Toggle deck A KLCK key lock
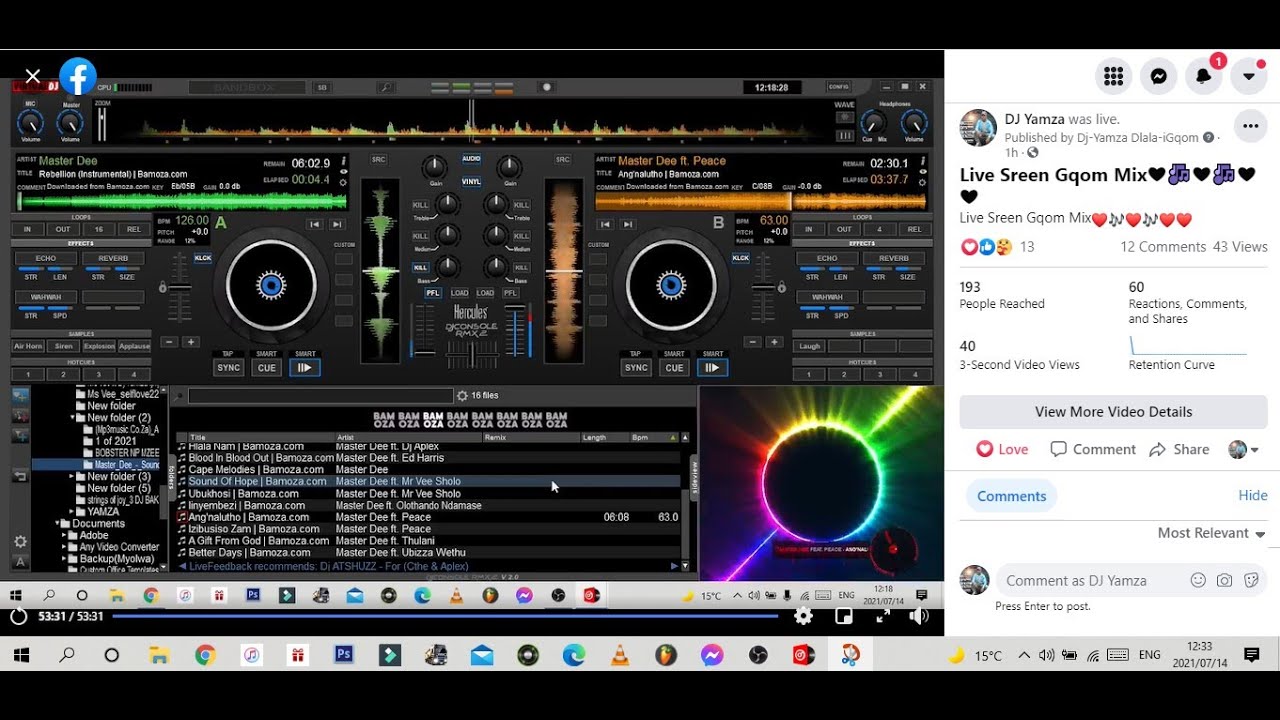This screenshot has width=1280, height=720. point(203,258)
